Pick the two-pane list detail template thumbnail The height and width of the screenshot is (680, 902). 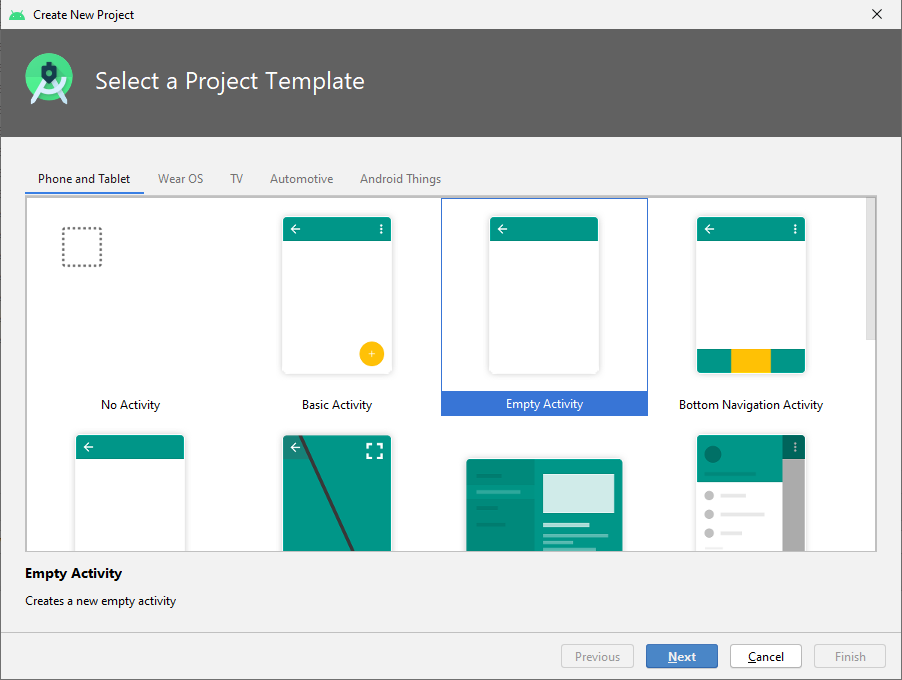[544, 504]
